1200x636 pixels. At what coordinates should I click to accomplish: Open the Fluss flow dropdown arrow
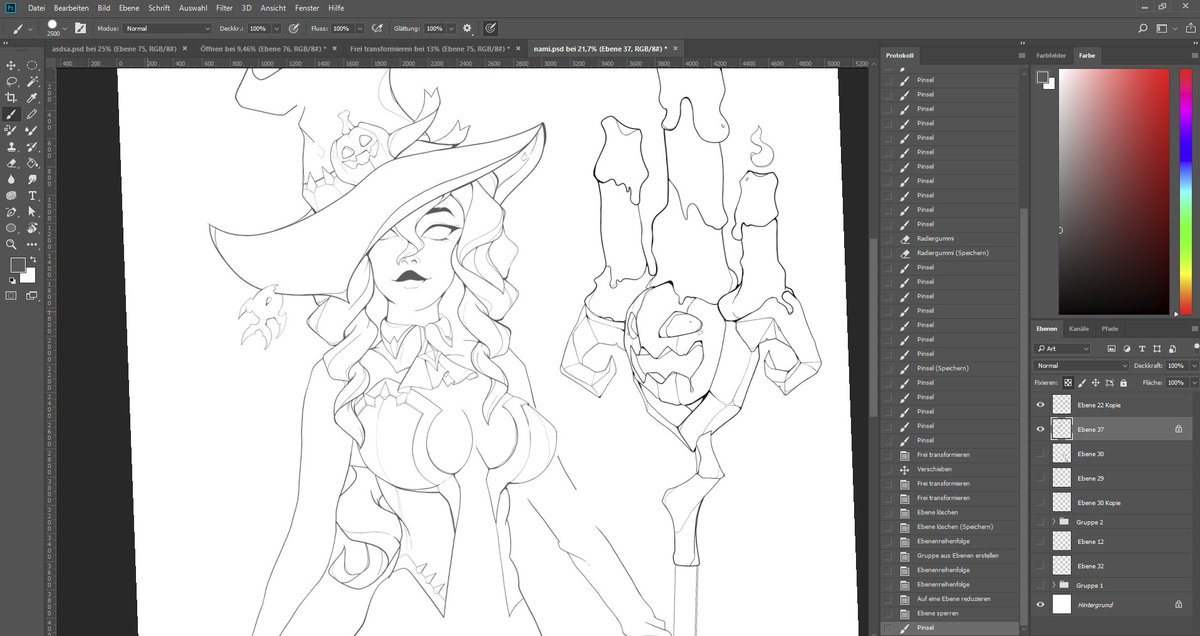click(x=360, y=29)
